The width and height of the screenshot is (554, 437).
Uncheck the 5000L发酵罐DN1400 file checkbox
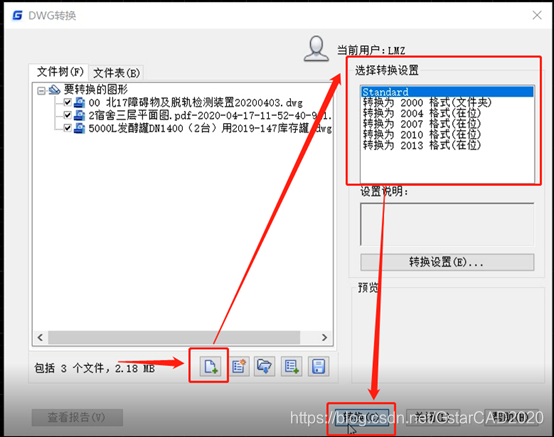coord(67,128)
